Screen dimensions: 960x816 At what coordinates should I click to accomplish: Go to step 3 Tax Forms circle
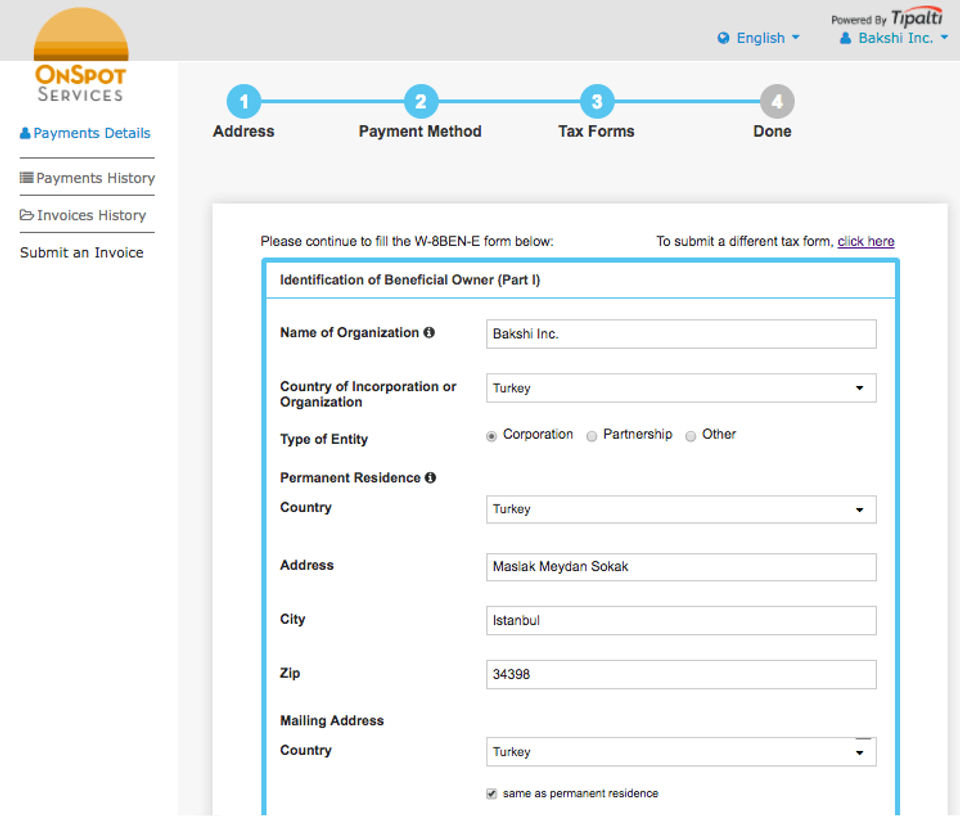coord(597,101)
